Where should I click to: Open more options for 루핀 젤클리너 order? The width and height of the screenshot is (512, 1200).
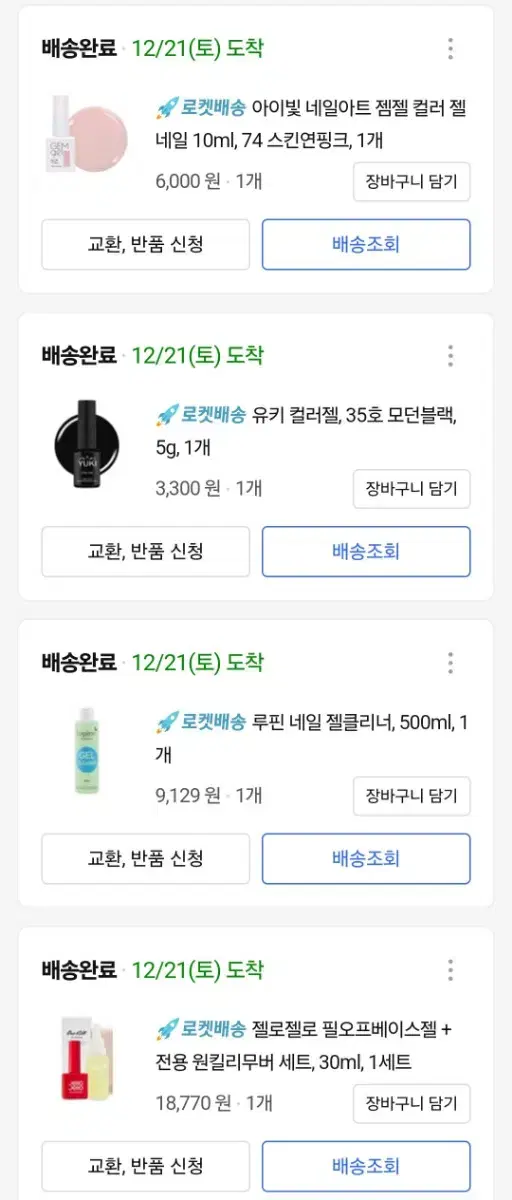[451, 663]
